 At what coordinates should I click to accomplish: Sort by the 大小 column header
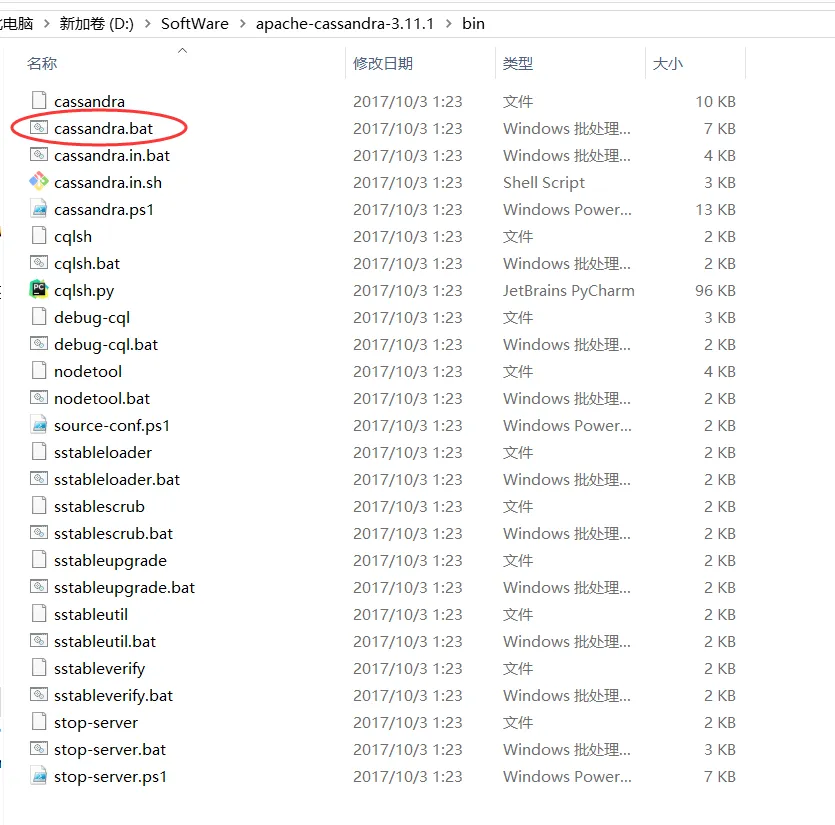click(x=668, y=63)
